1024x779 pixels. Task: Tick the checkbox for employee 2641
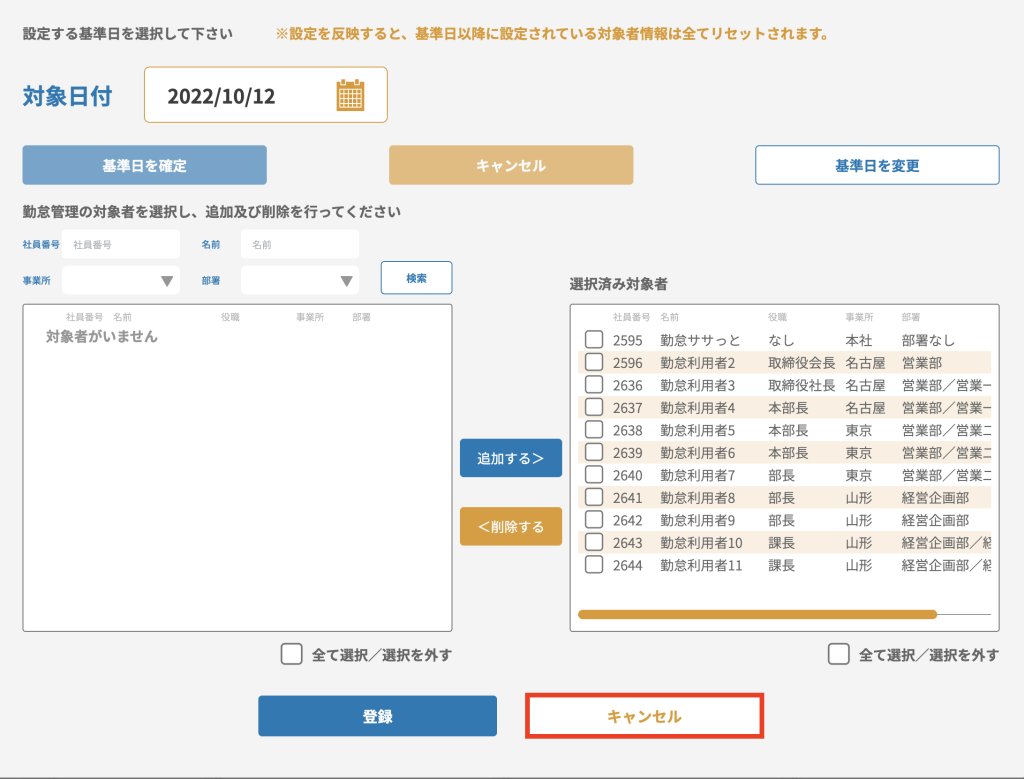click(x=594, y=497)
